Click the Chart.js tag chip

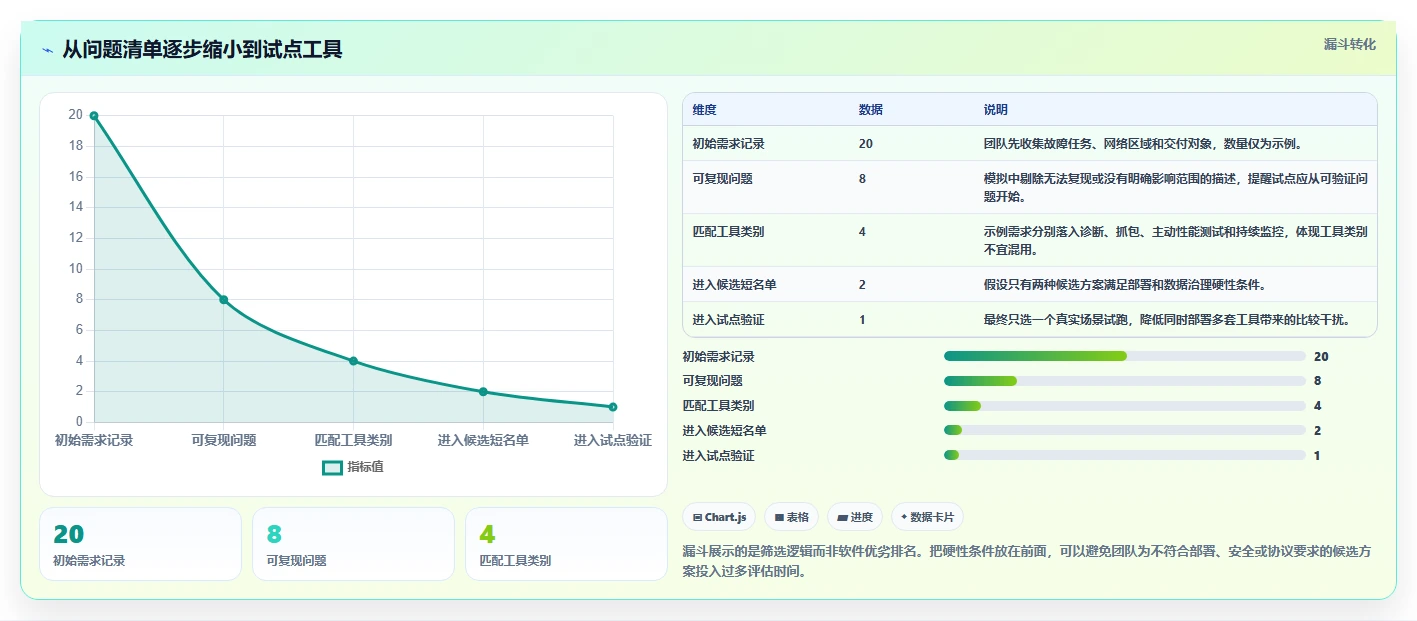coord(719,517)
